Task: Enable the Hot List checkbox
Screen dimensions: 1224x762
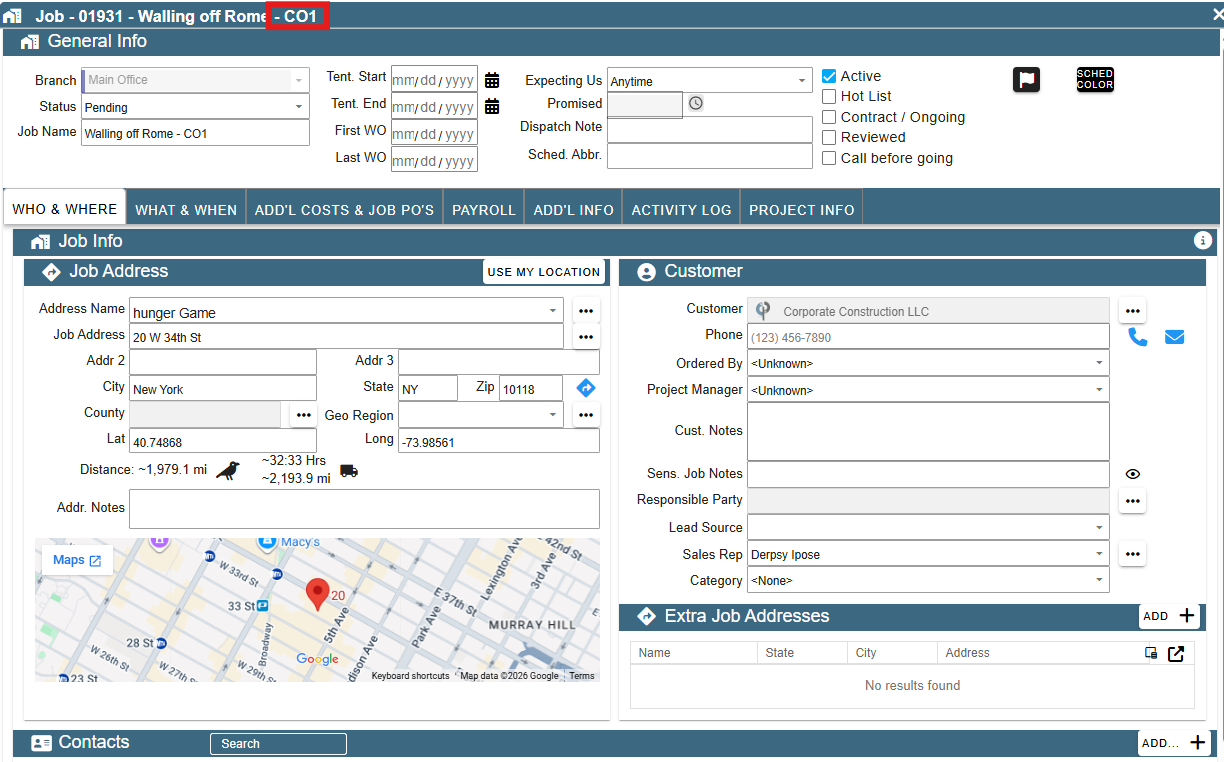Action: [x=829, y=96]
